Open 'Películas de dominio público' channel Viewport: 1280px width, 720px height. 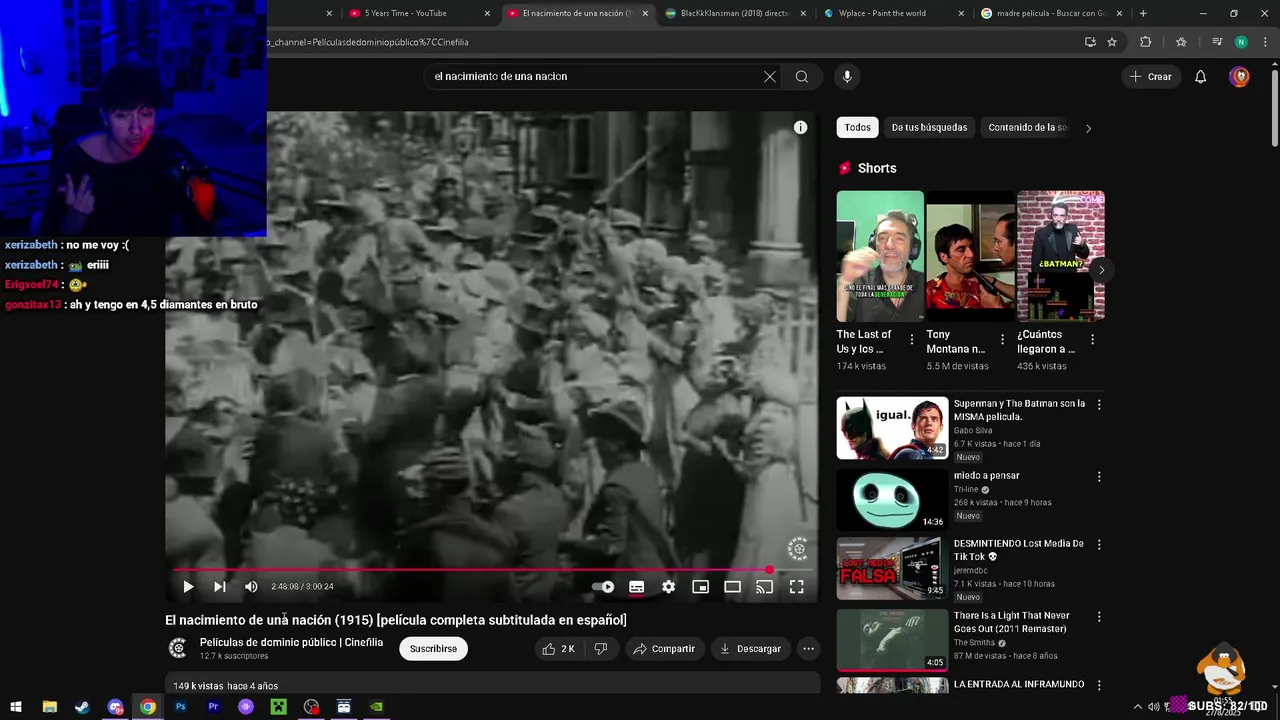[291, 643]
